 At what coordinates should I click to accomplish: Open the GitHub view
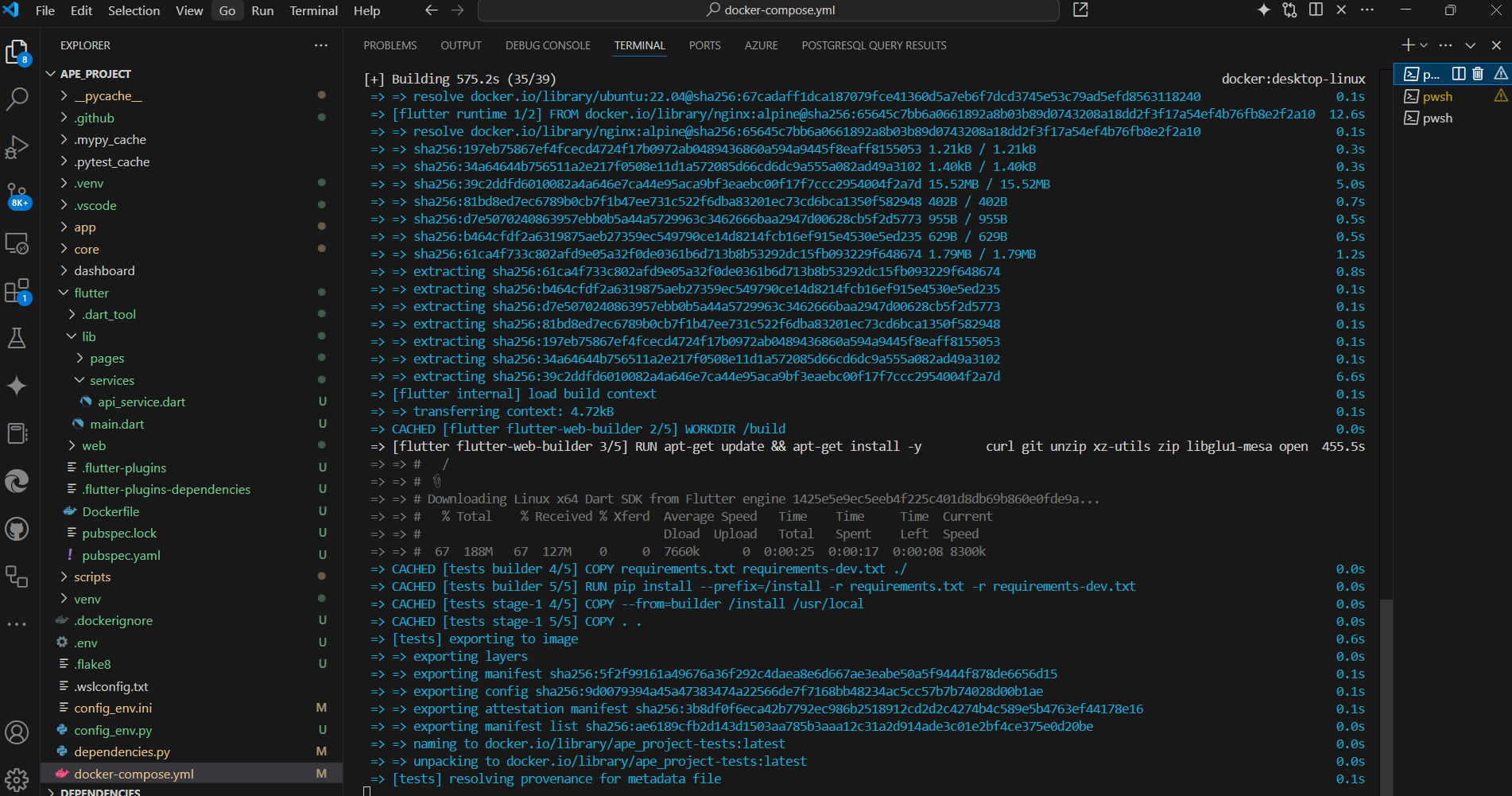click(17, 529)
